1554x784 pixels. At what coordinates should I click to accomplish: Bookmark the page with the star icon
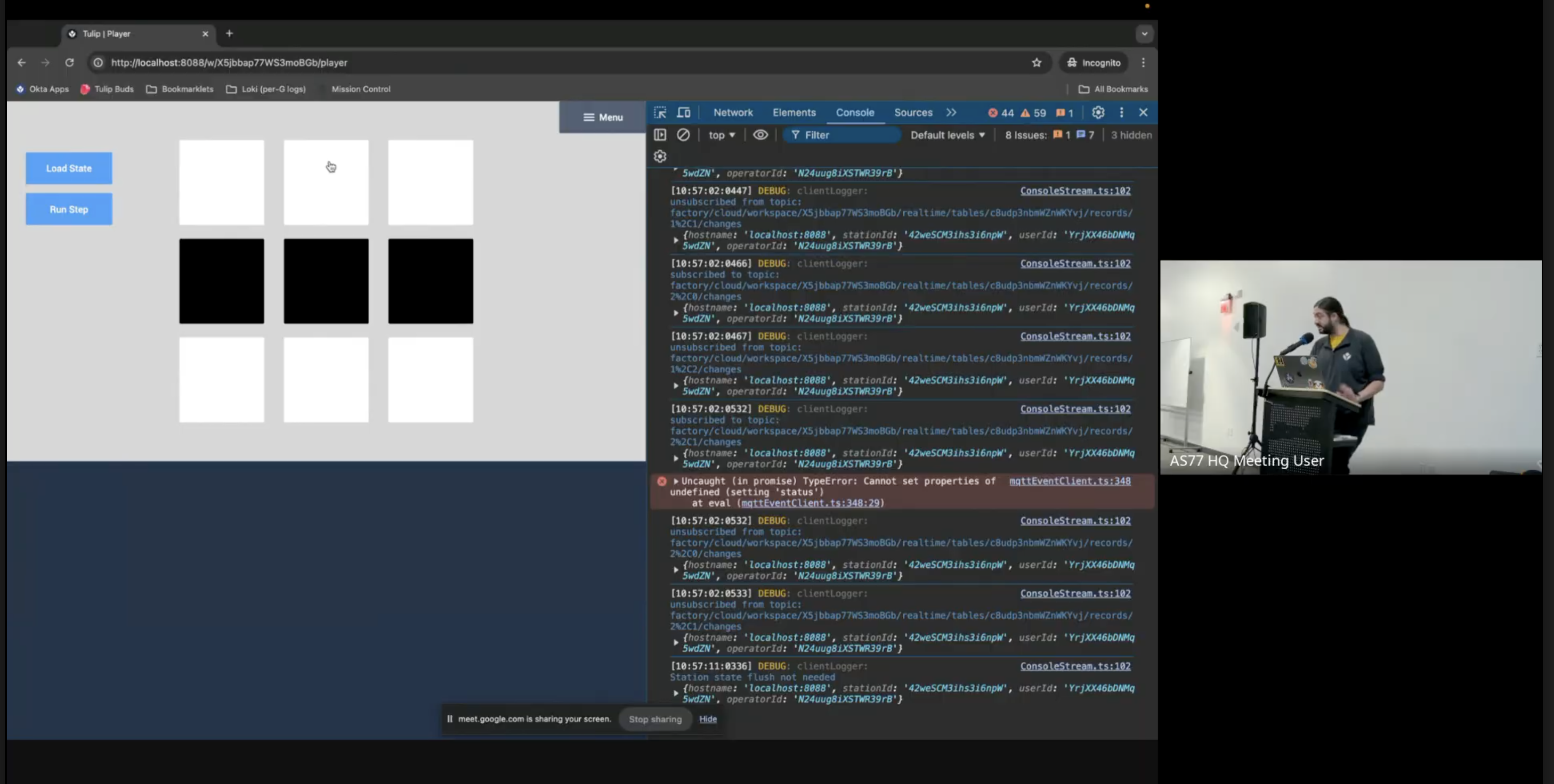point(1036,62)
